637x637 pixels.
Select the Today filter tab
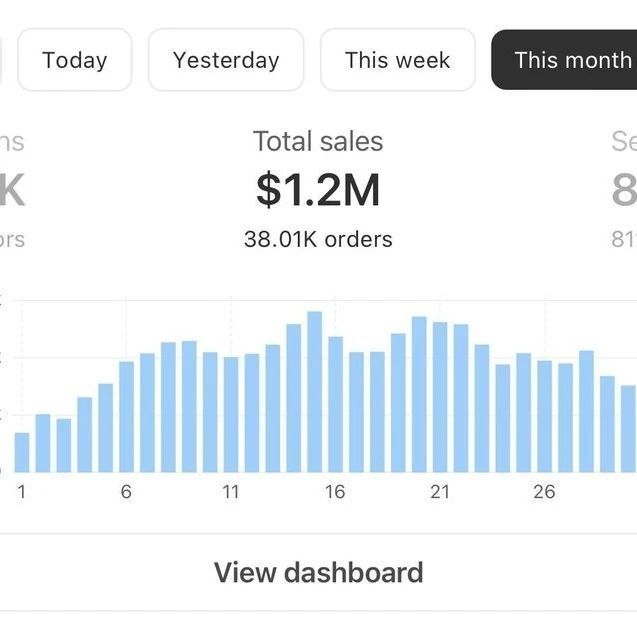click(75, 60)
